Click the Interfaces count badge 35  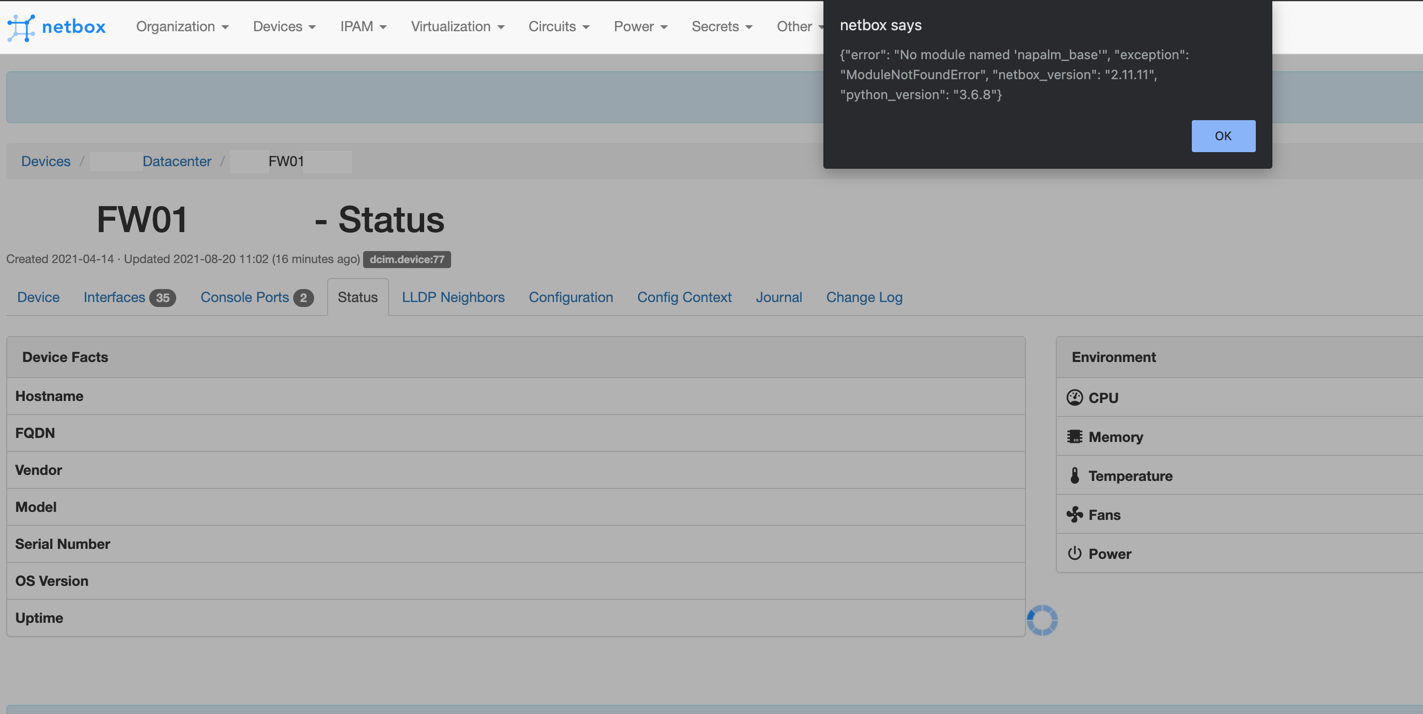point(163,298)
